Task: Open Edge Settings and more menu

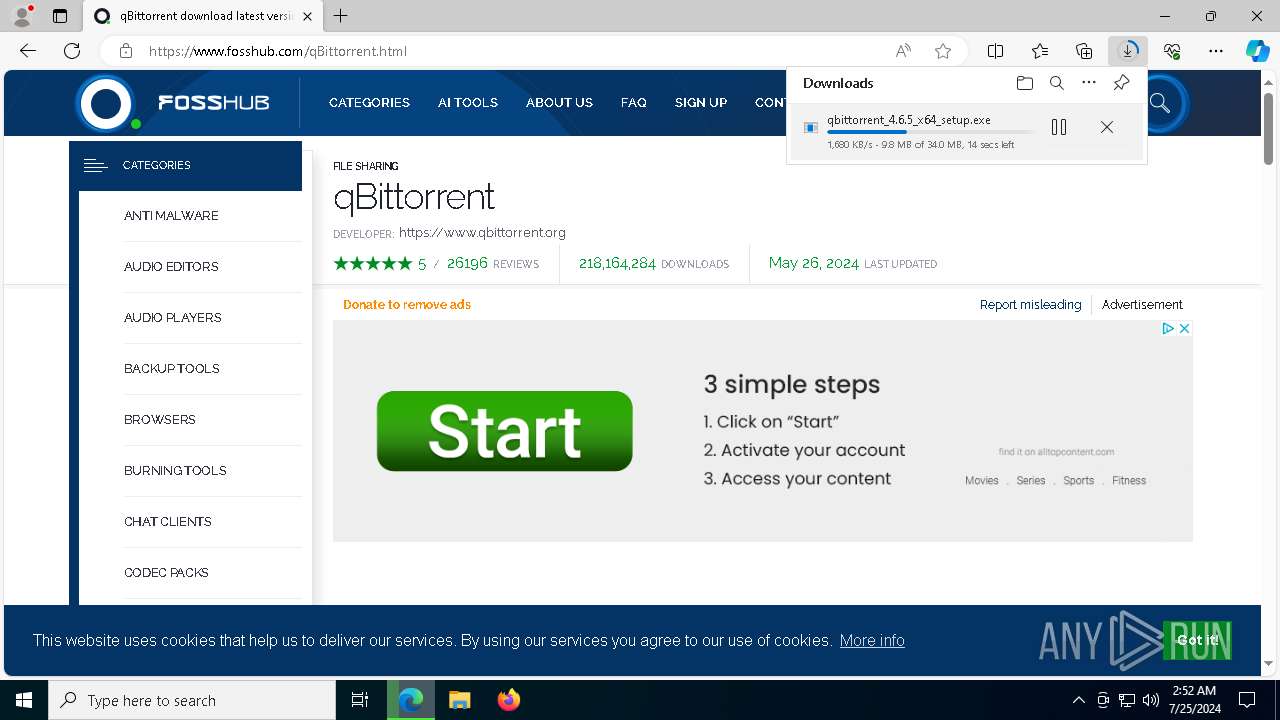Action: pyautogui.click(x=1215, y=51)
